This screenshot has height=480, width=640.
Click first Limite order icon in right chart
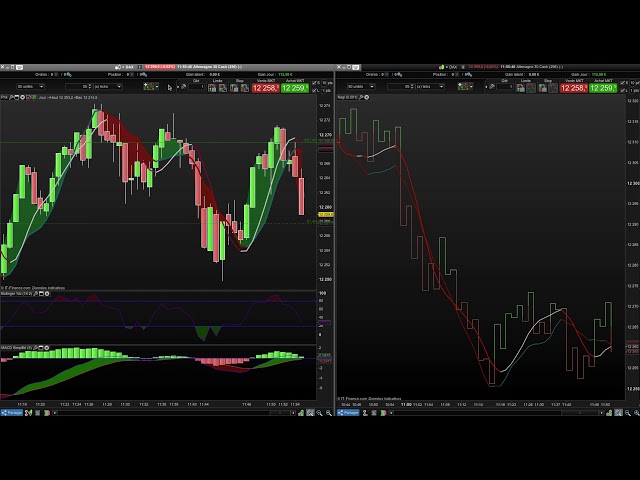tap(521, 88)
